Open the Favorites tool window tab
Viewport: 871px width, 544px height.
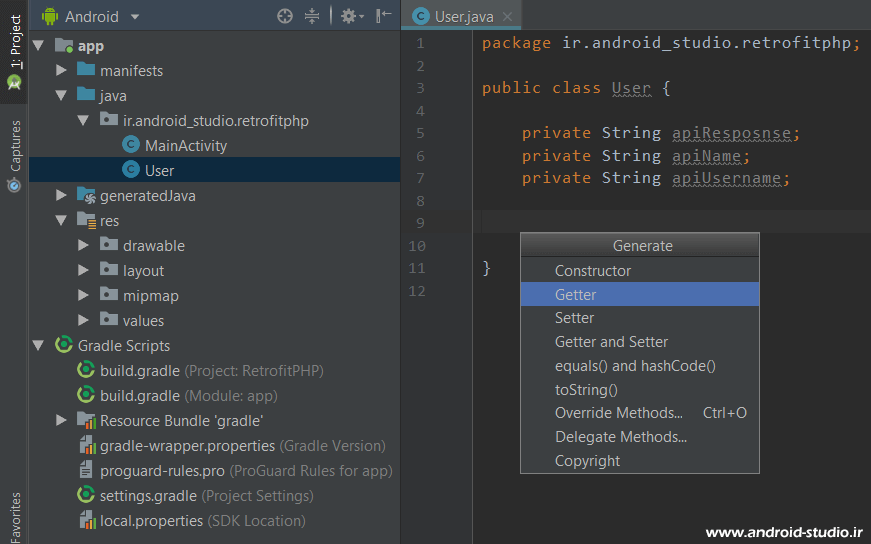(x=15, y=517)
